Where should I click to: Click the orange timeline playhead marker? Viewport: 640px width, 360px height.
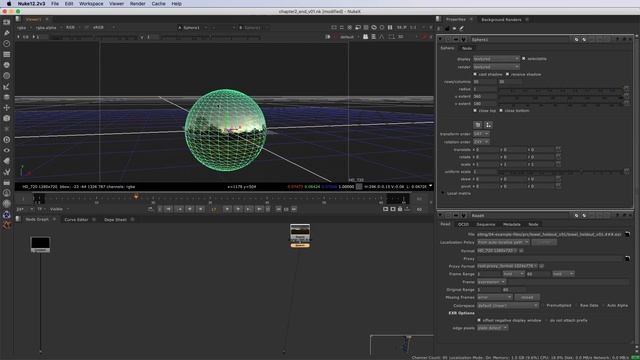click(136, 196)
